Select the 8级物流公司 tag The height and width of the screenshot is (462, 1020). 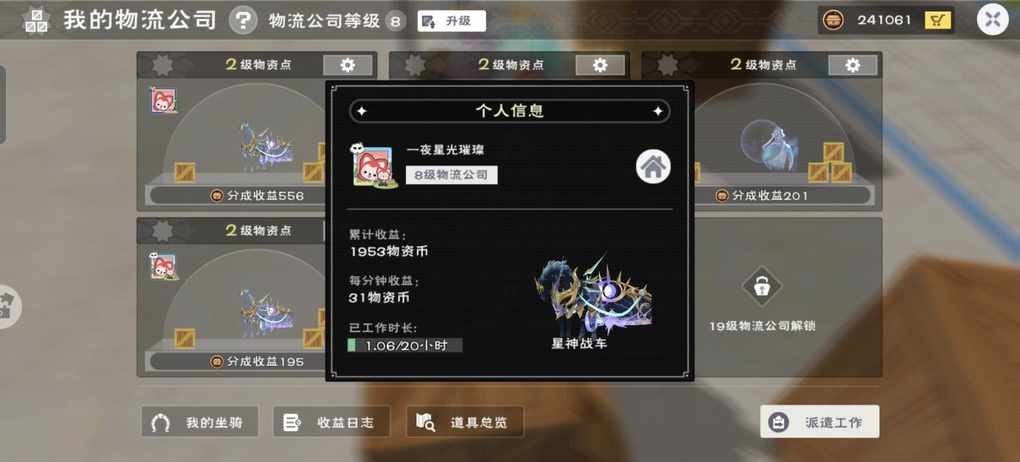[451, 175]
